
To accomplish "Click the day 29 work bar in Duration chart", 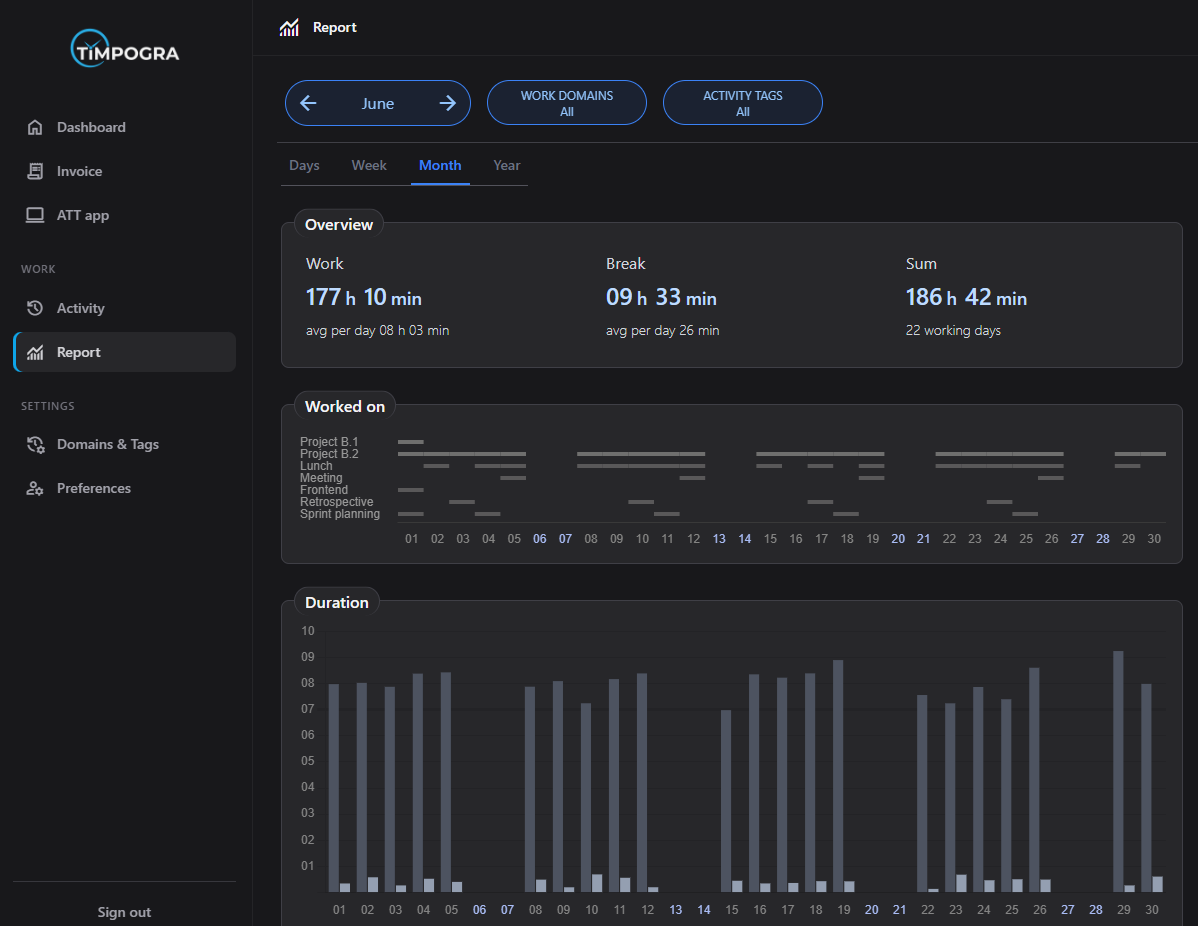I will click(x=1119, y=772).
